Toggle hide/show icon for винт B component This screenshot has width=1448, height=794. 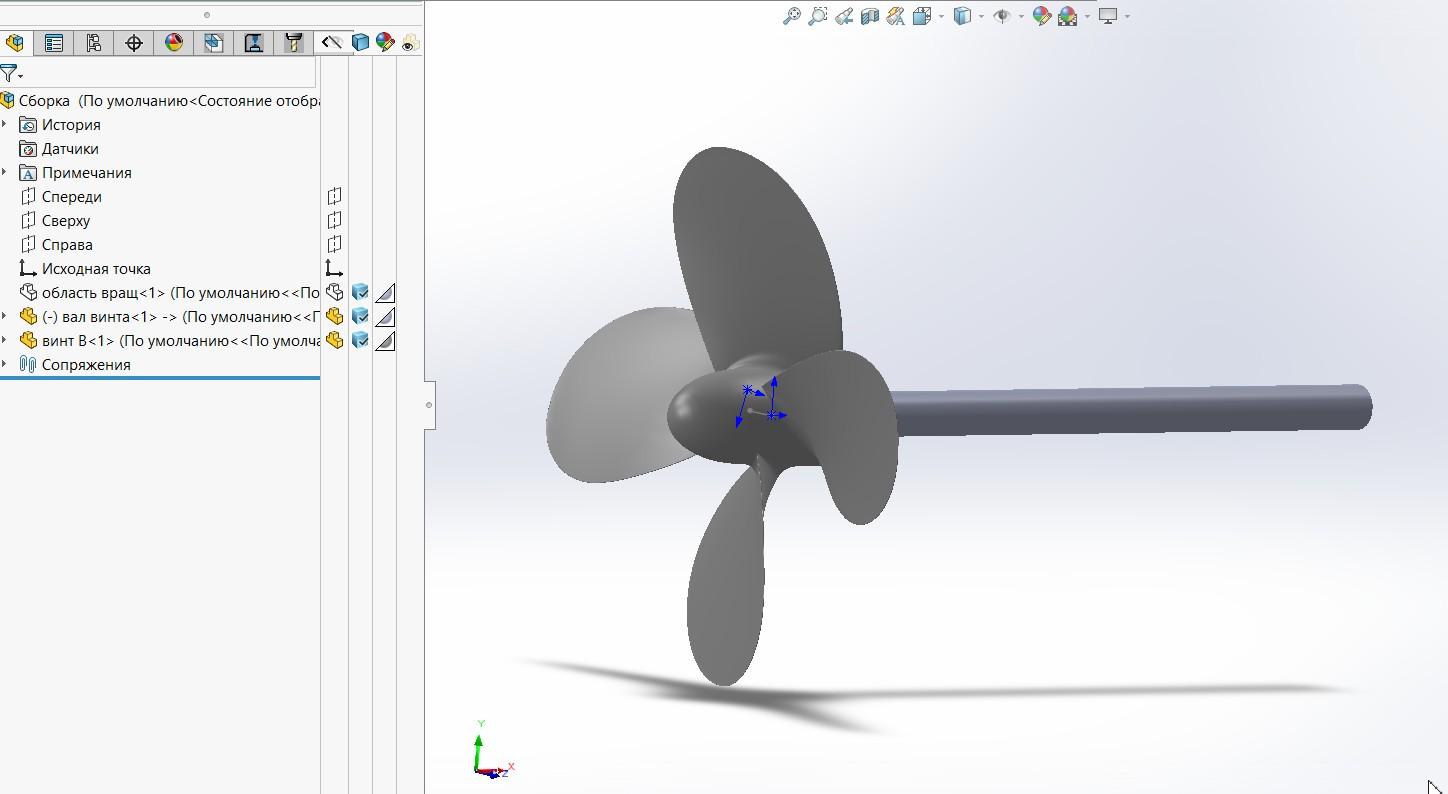[x=334, y=340]
